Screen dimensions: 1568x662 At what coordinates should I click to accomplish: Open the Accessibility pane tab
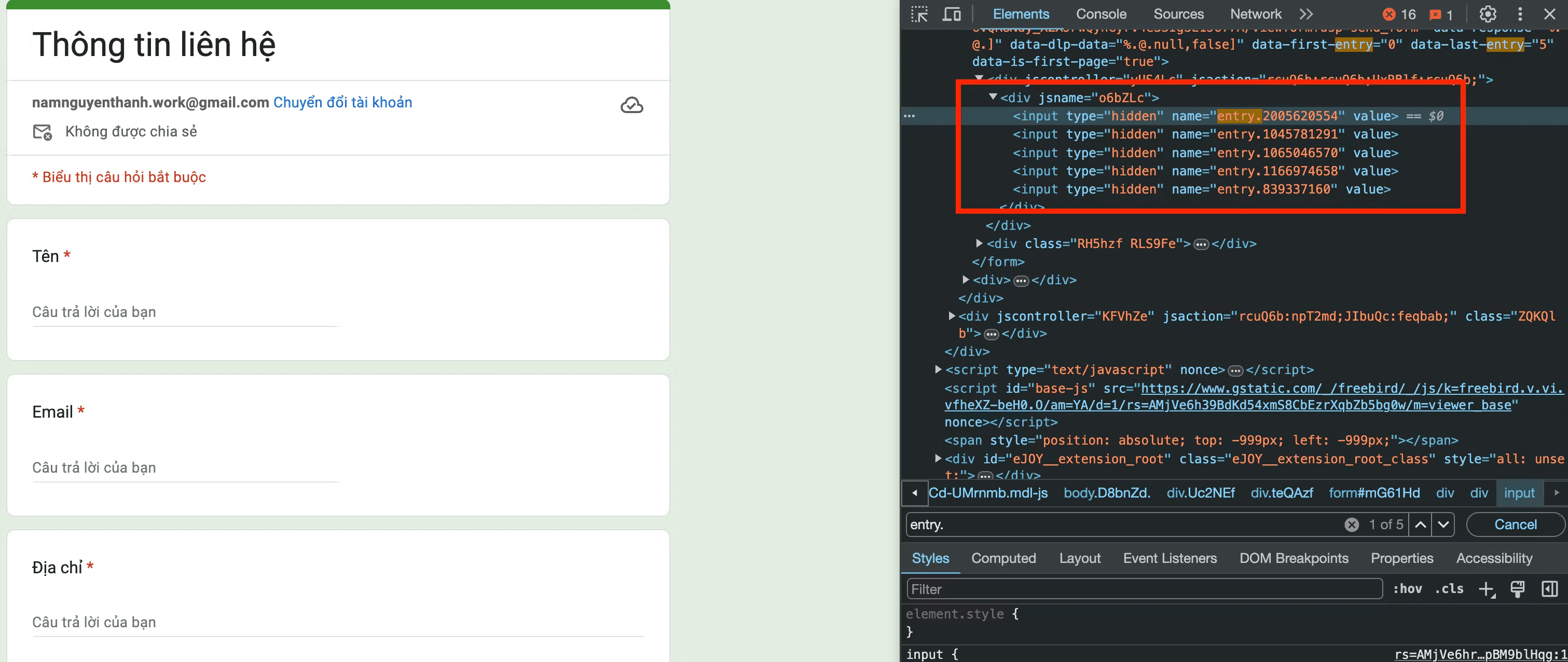1494,558
